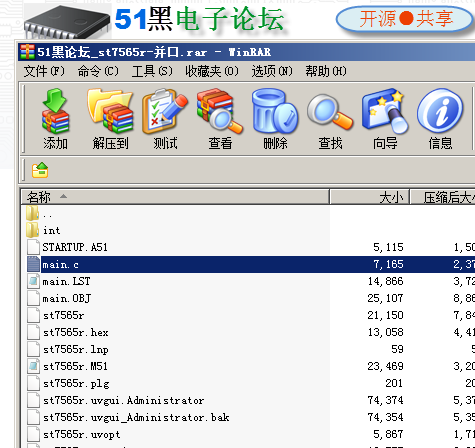Toggle the sort arrow on Name column

click(63, 196)
